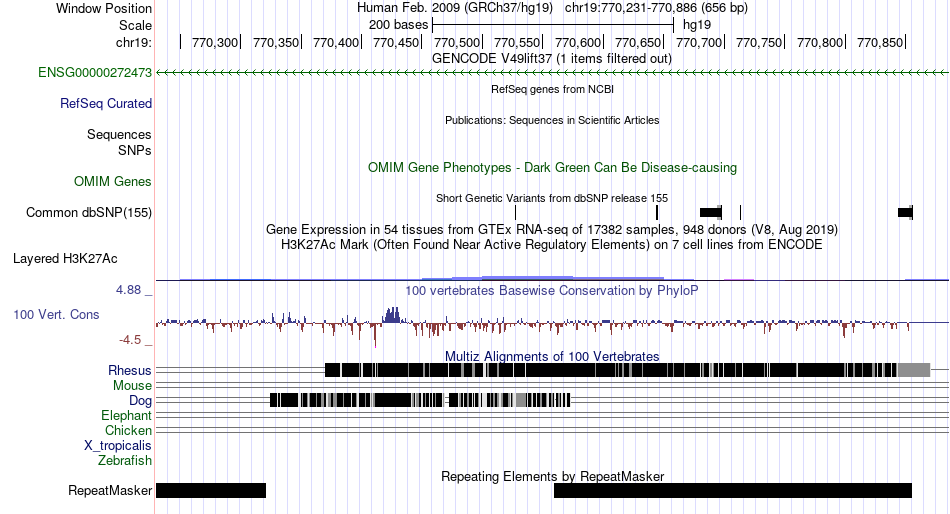Image resolution: width=950 pixels, height=514 pixels.
Task: Select the Rhesus alignment row label
Action: click(130, 370)
